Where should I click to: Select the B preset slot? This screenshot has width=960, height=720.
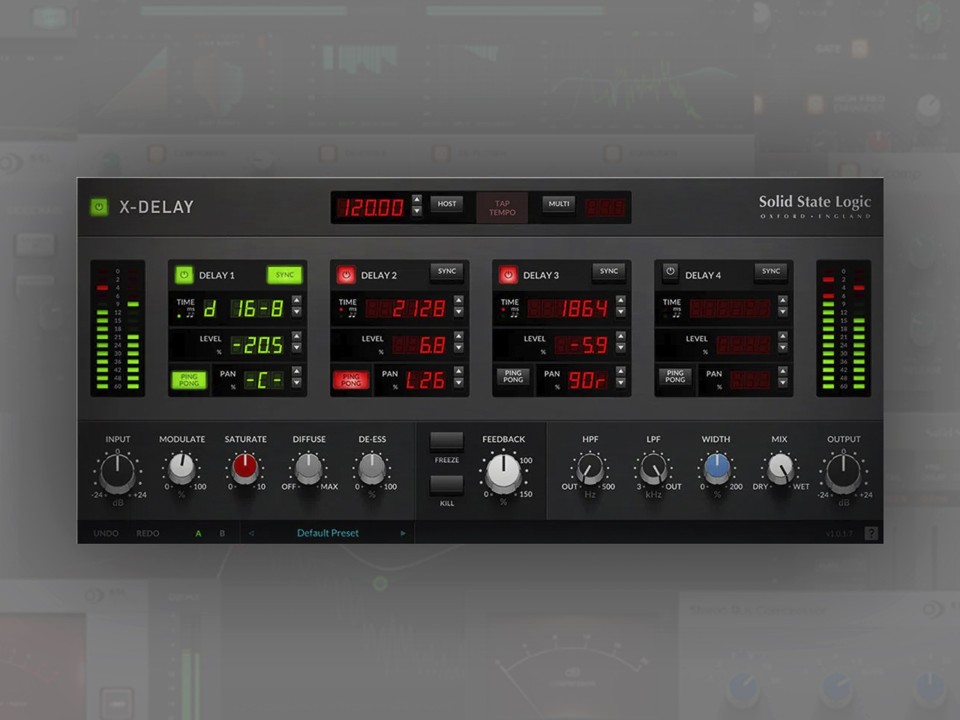(x=222, y=533)
